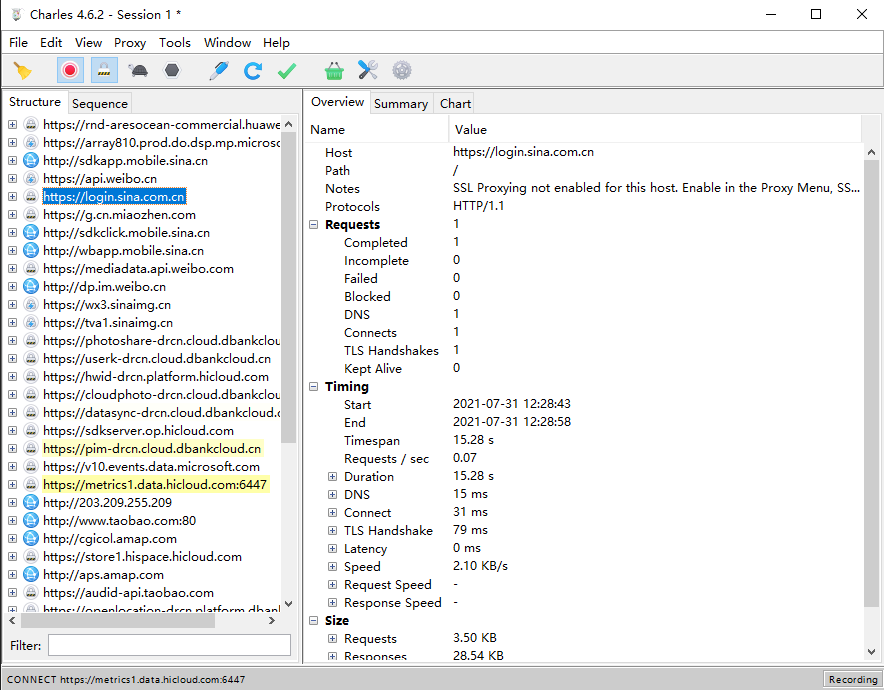Select https://mediadata.api.weibo.com host

coord(138,269)
